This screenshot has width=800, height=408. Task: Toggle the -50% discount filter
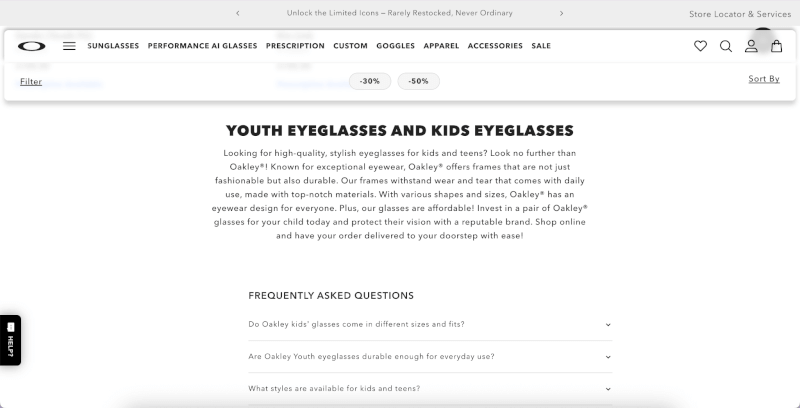(418, 81)
